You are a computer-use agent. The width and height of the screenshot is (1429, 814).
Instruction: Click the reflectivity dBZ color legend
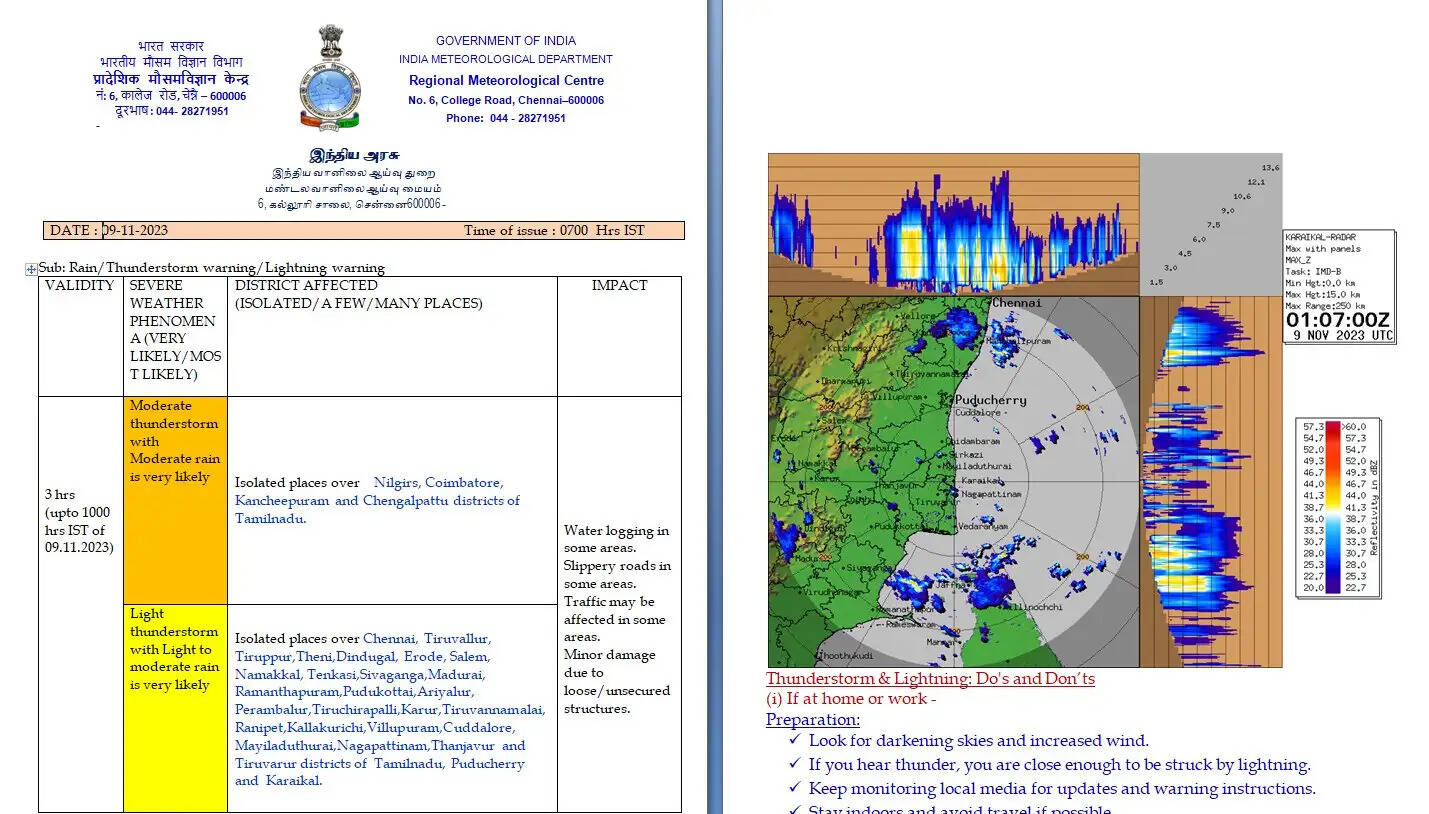click(1338, 508)
